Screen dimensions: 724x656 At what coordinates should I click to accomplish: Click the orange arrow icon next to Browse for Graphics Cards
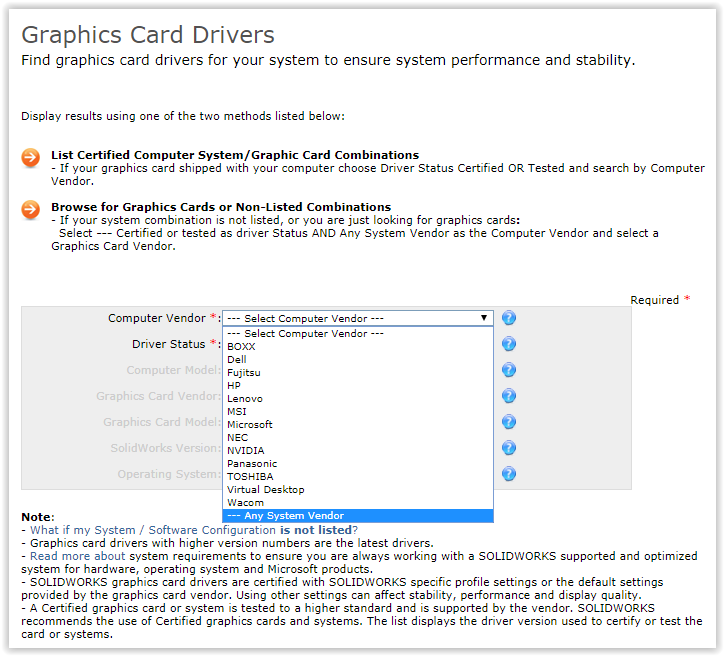pyautogui.click(x=30, y=210)
